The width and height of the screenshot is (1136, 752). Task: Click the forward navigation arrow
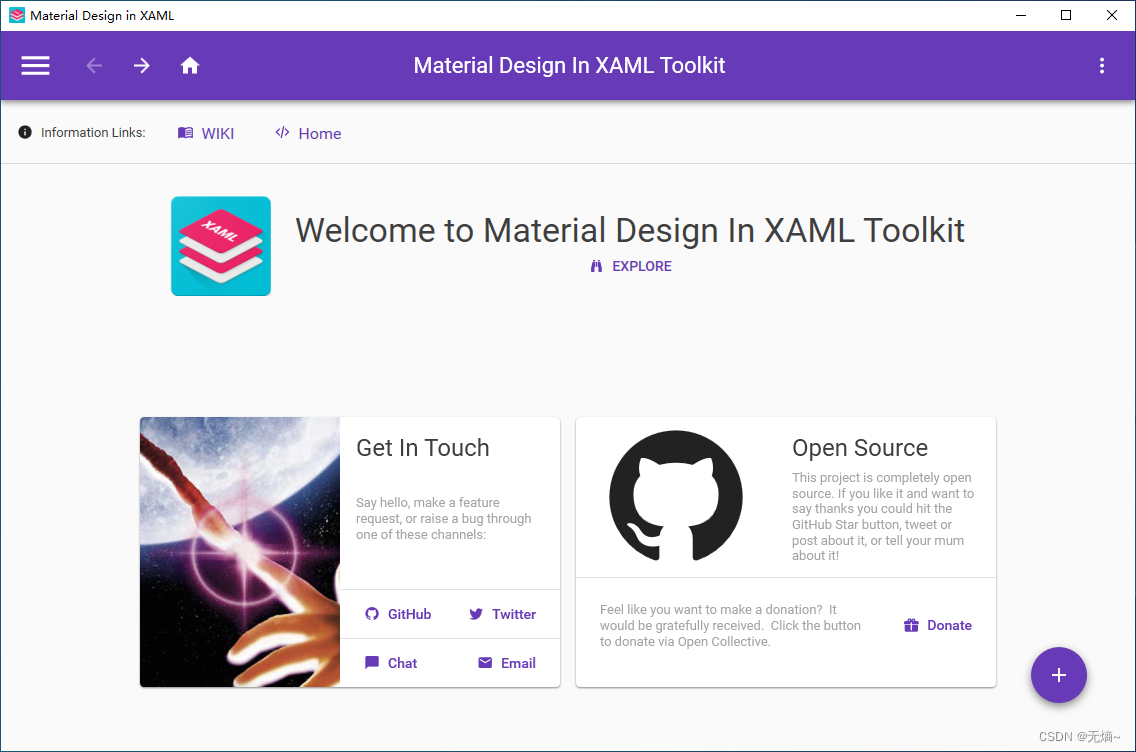(x=141, y=65)
